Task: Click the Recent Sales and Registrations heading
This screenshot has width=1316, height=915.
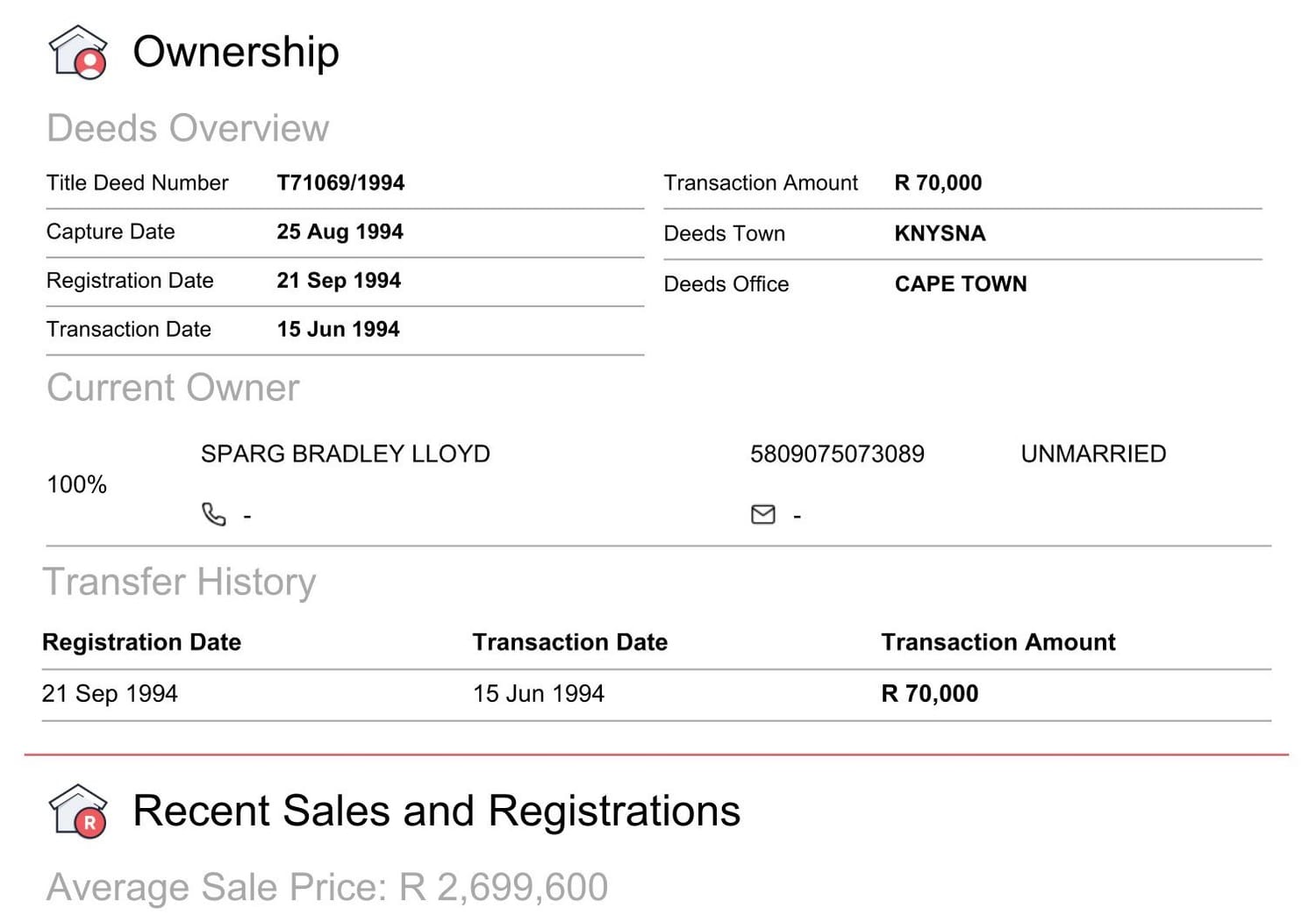Action: pyautogui.click(x=437, y=811)
